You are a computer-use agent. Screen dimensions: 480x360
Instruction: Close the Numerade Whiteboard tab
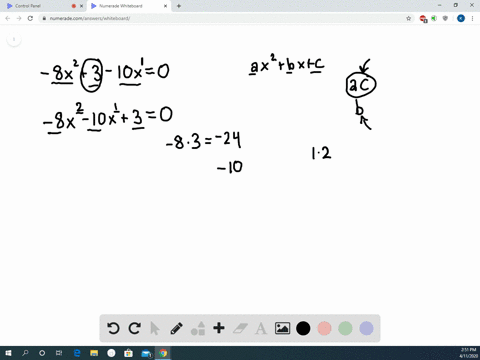click(x=165, y=6)
